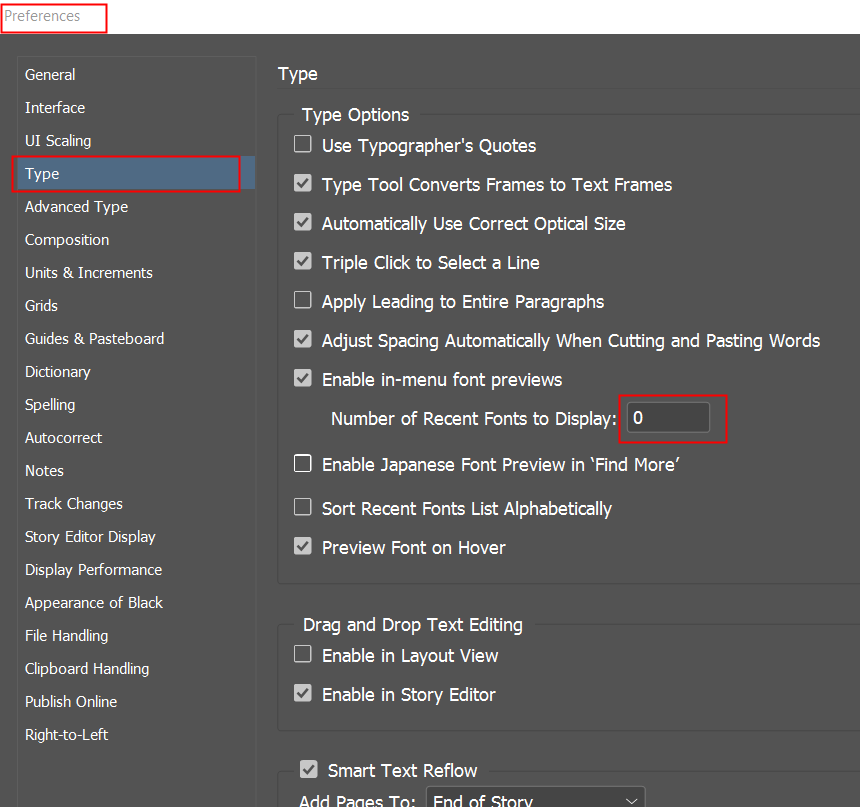Select File Handling in sidebar
860x807 pixels.
pos(66,636)
